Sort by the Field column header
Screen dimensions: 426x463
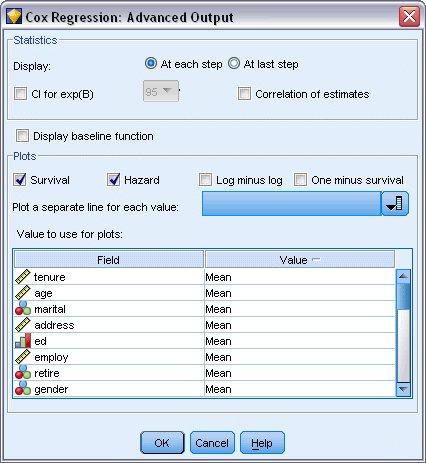pos(109,260)
